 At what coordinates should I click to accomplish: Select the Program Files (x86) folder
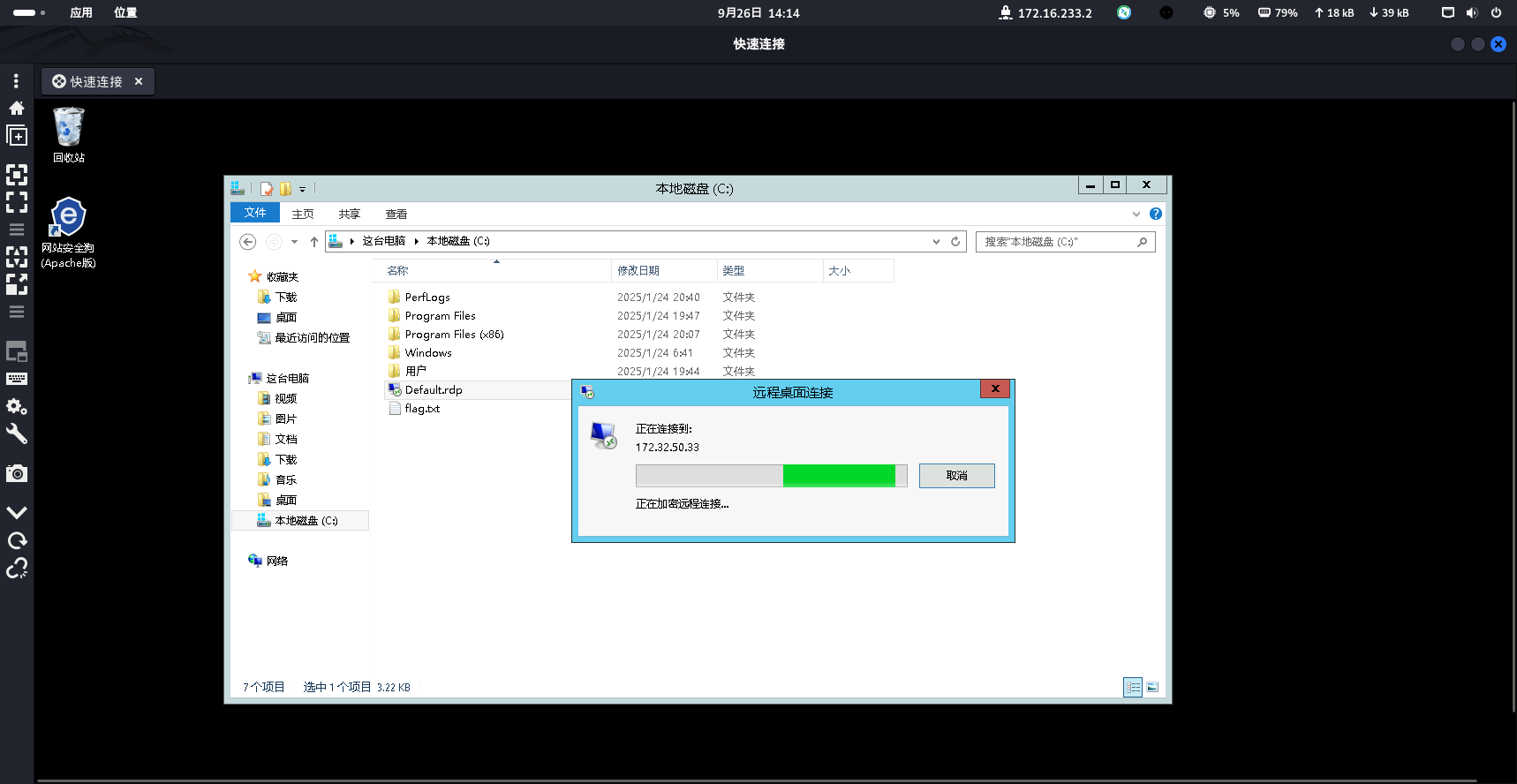(x=454, y=334)
